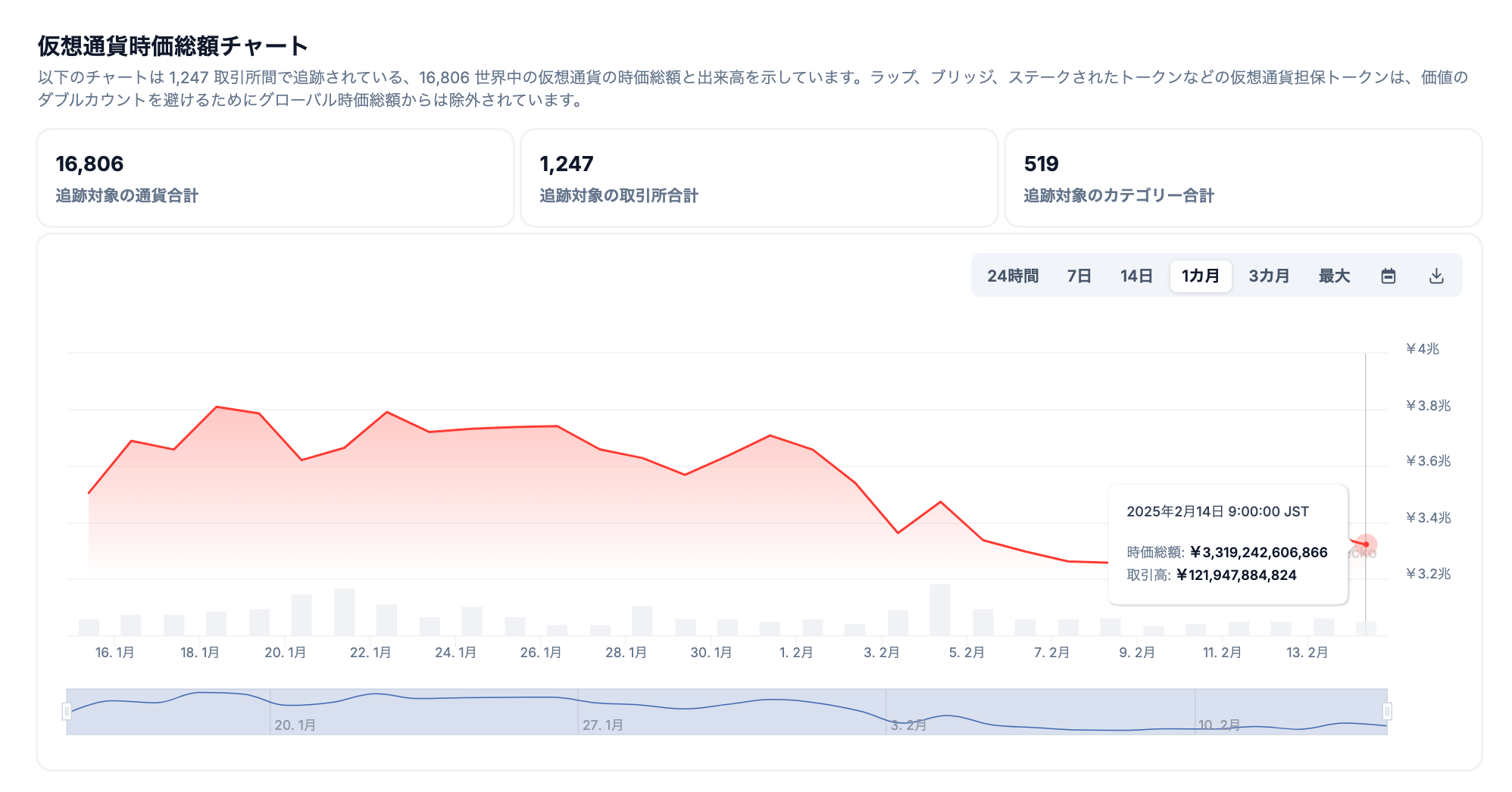The image size is (1512, 792).
Task: Select the 3カ月 time range
Action: click(1268, 276)
